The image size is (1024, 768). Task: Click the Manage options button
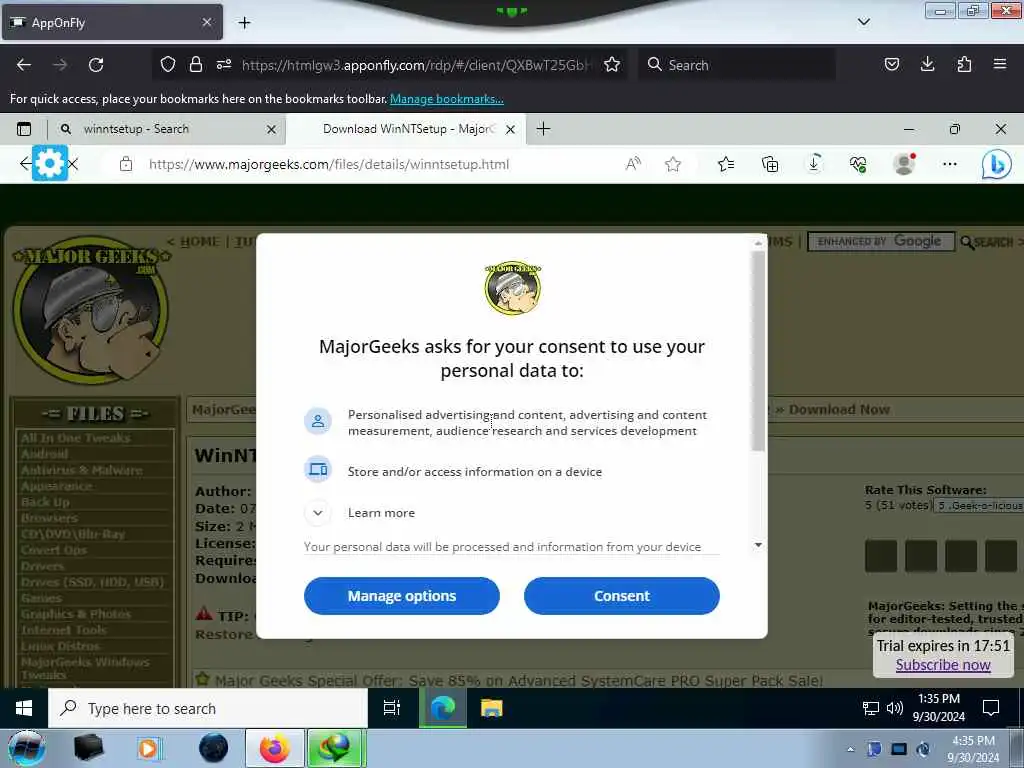coord(402,596)
